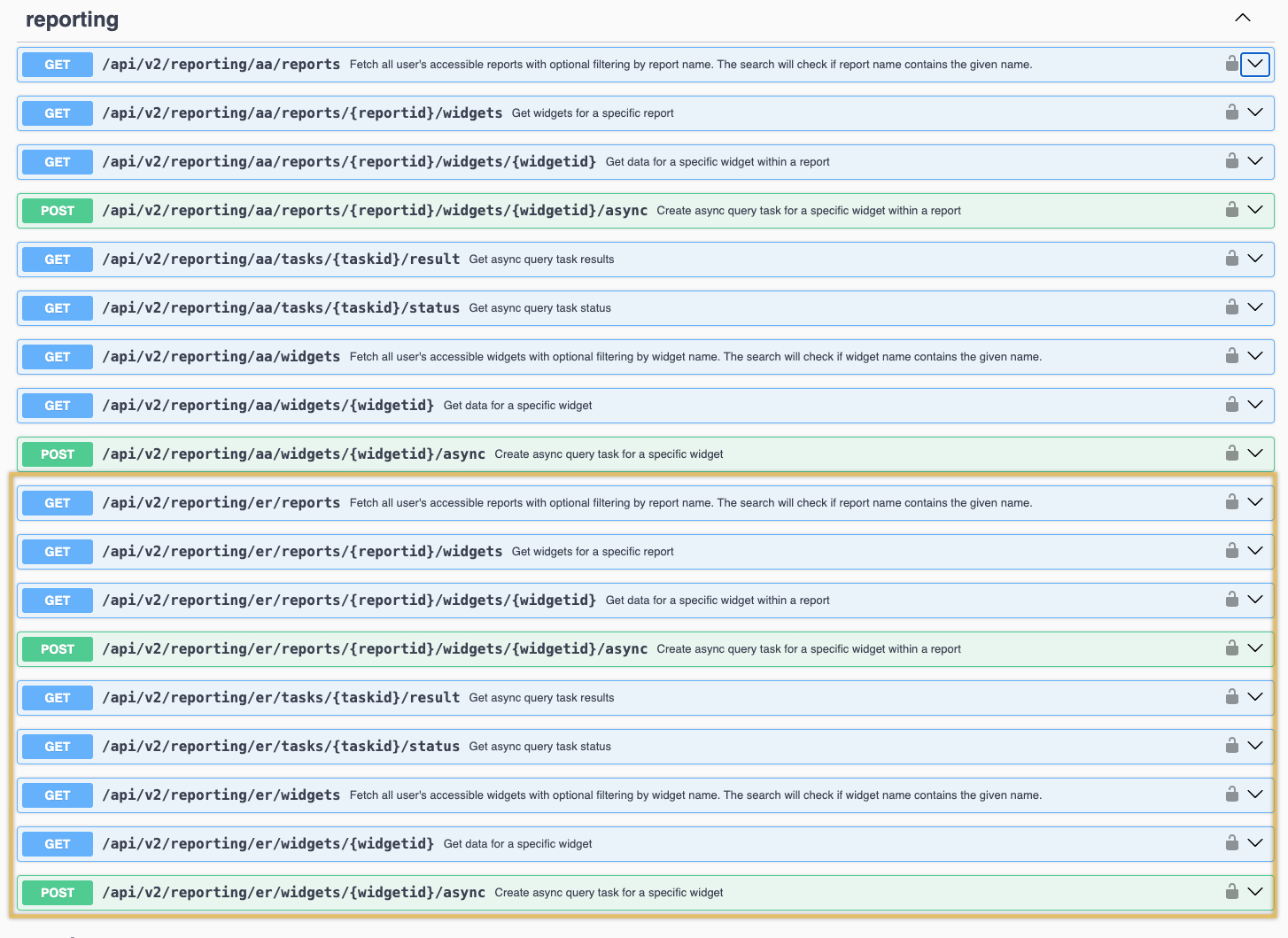
Task: Click lock icon on POST /er/widgets/{widgetid}/async row
Action: [1231, 892]
